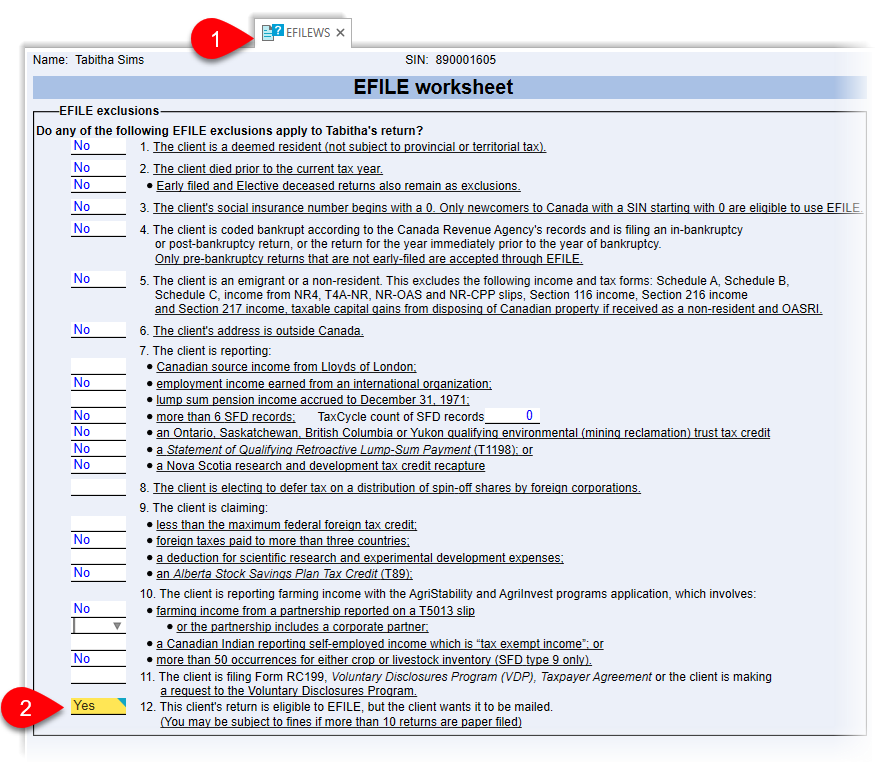The width and height of the screenshot is (876, 763).
Task: Open the yellow Yes dropdown for question 12
Action: [97, 705]
